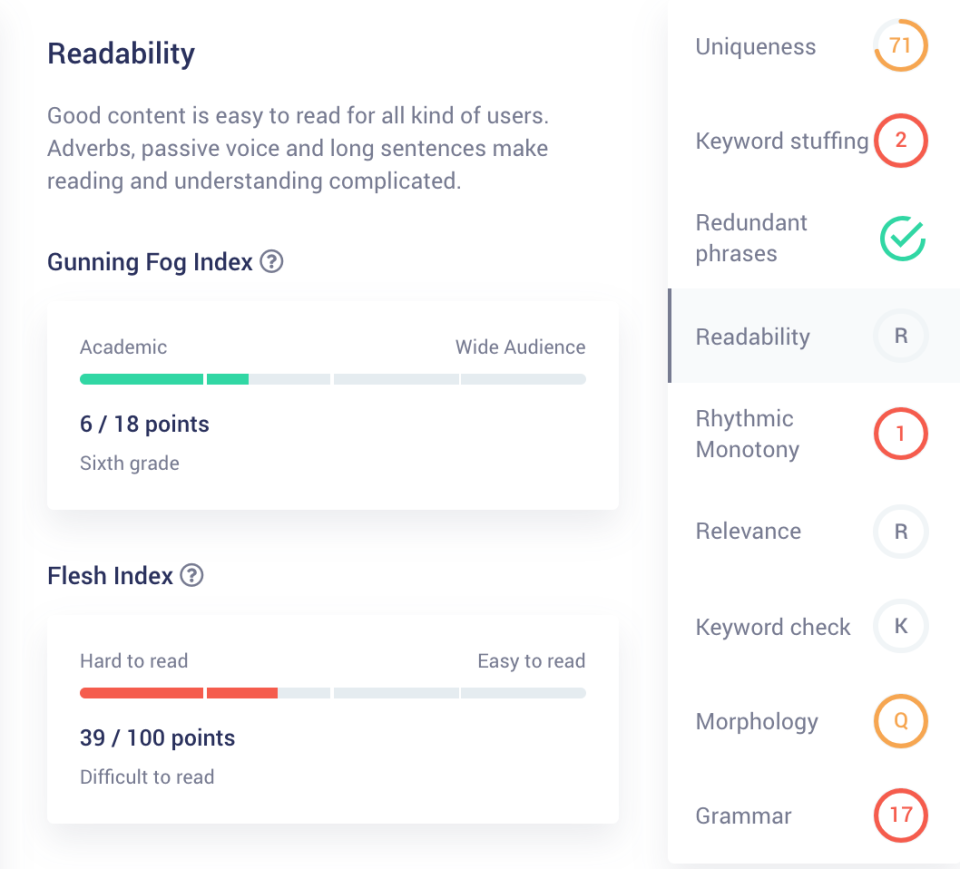Click the red Flesh Index progress bar

tap(178, 693)
